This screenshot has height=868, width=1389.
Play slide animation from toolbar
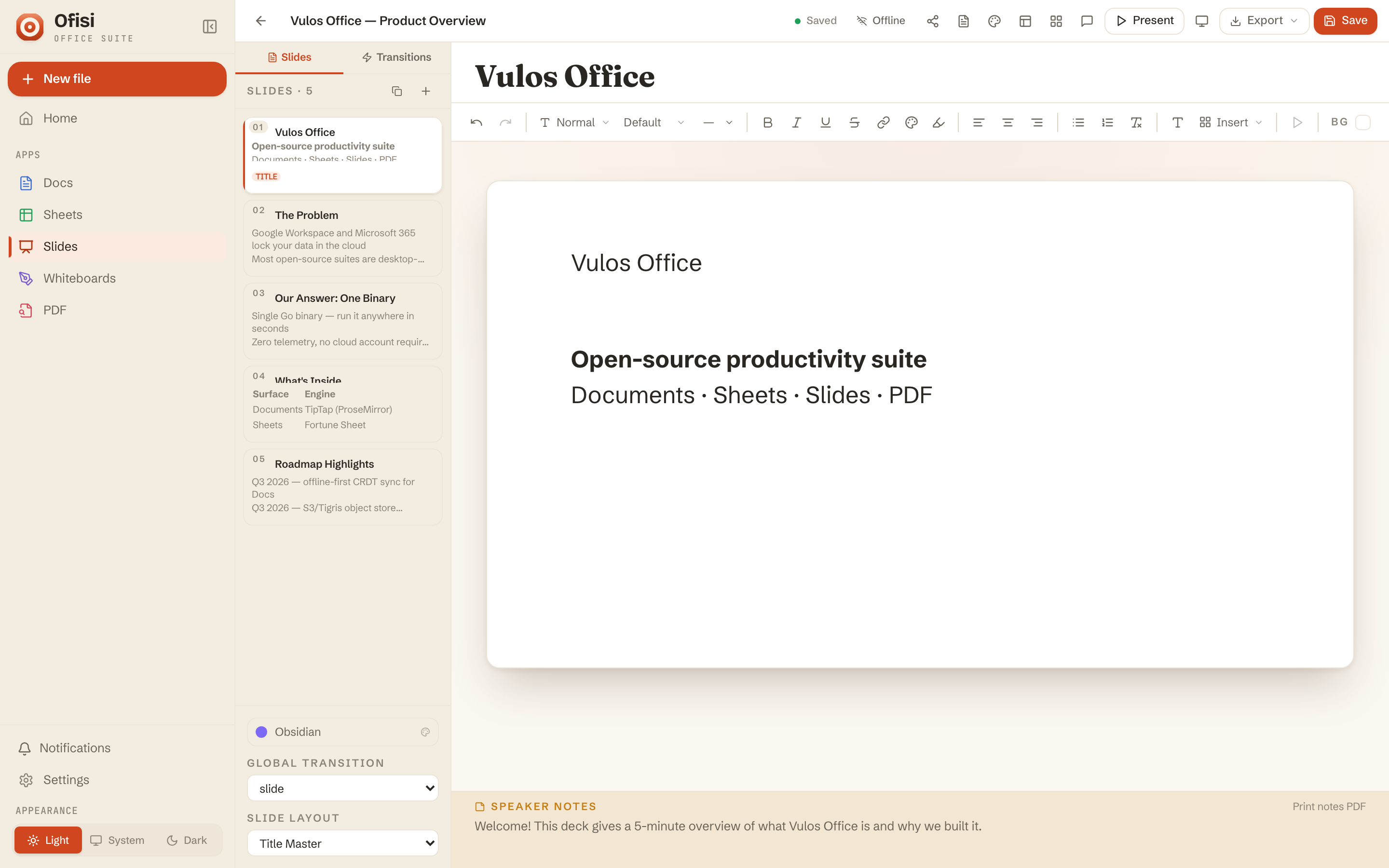tap(1297, 122)
